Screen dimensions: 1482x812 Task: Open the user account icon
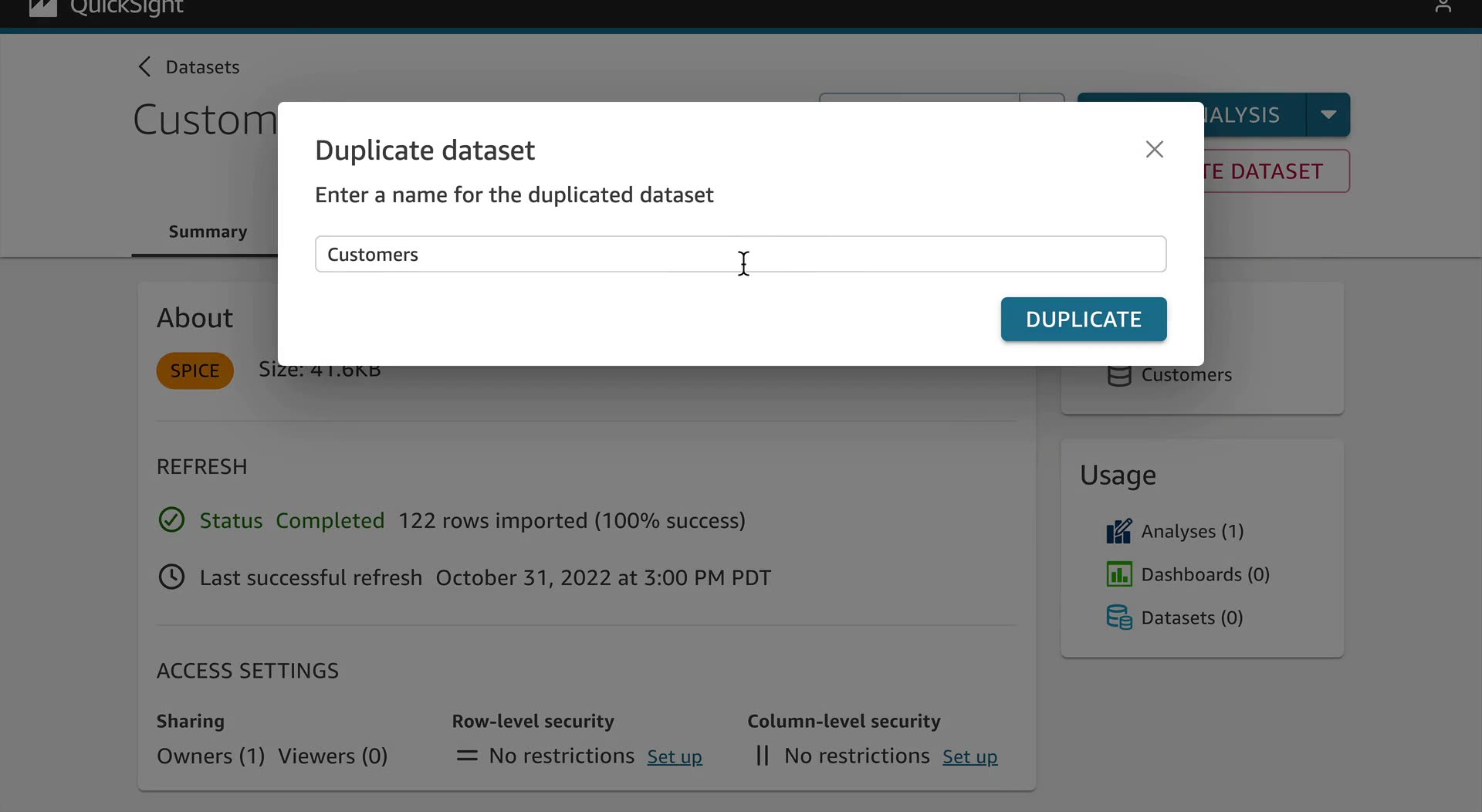1443,7
